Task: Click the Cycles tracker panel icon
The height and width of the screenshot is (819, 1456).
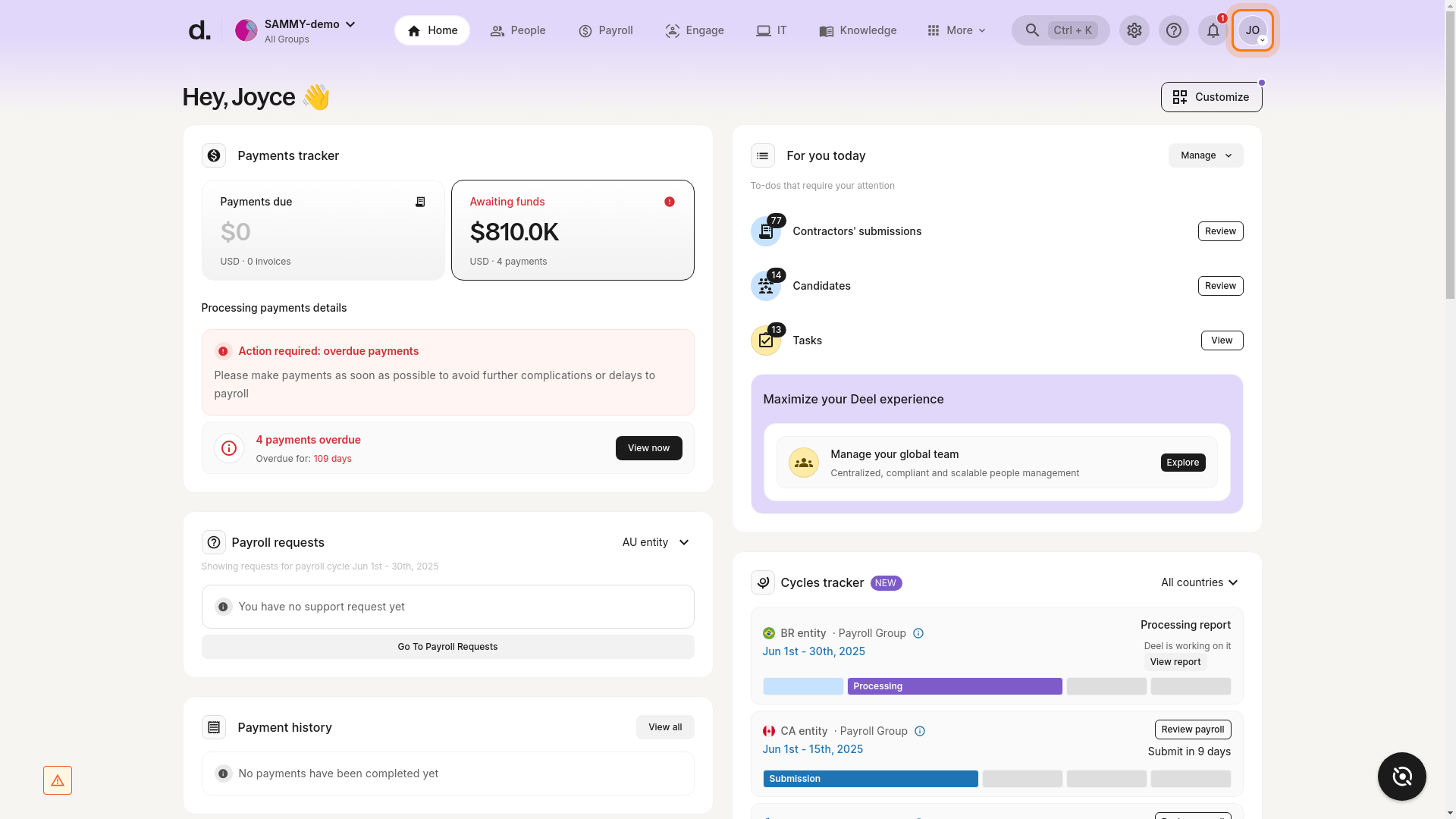Action: pyautogui.click(x=763, y=582)
